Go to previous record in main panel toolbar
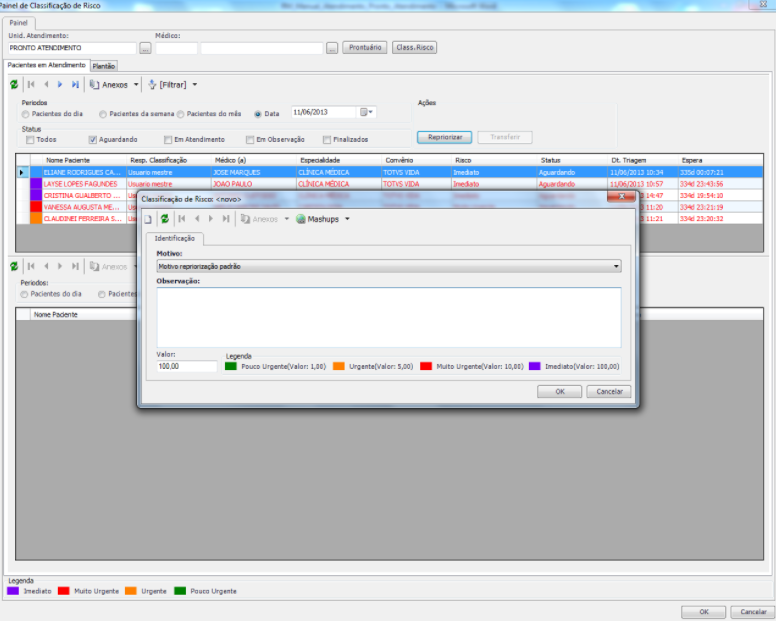Image resolution: width=776 pixels, height=621 pixels. [46, 85]
